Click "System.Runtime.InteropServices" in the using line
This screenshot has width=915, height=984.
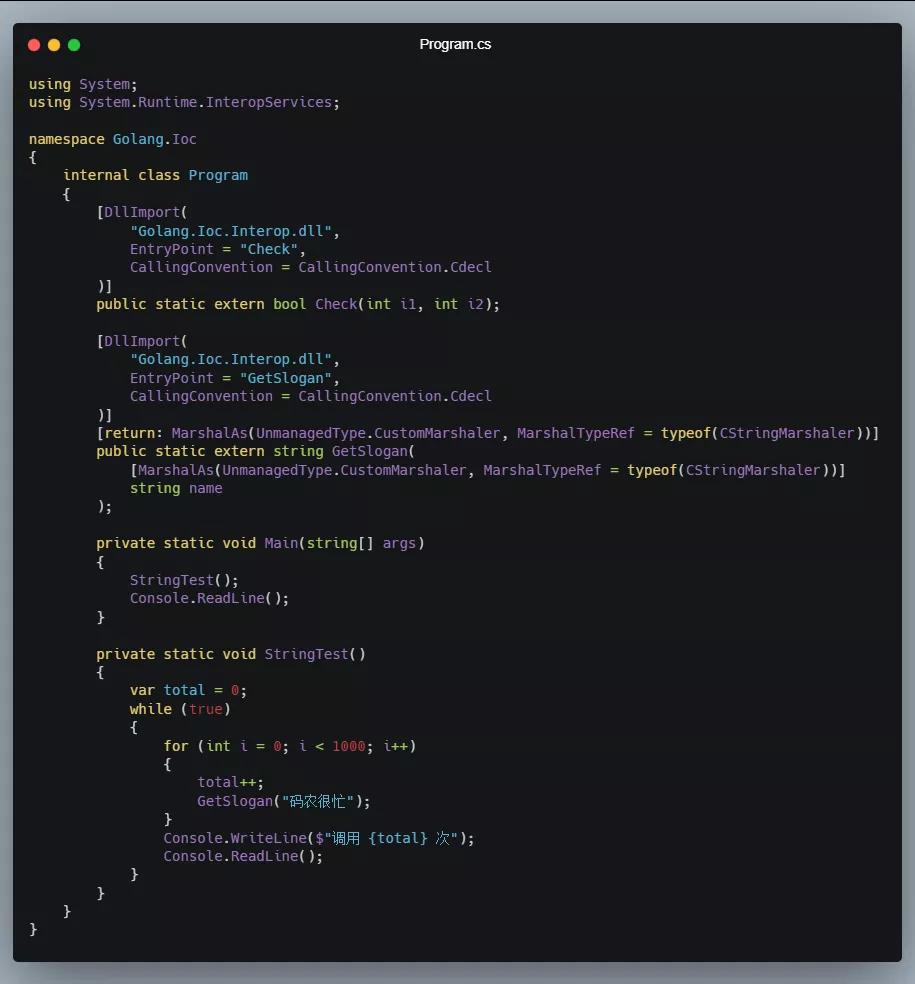tap(205, 102)
